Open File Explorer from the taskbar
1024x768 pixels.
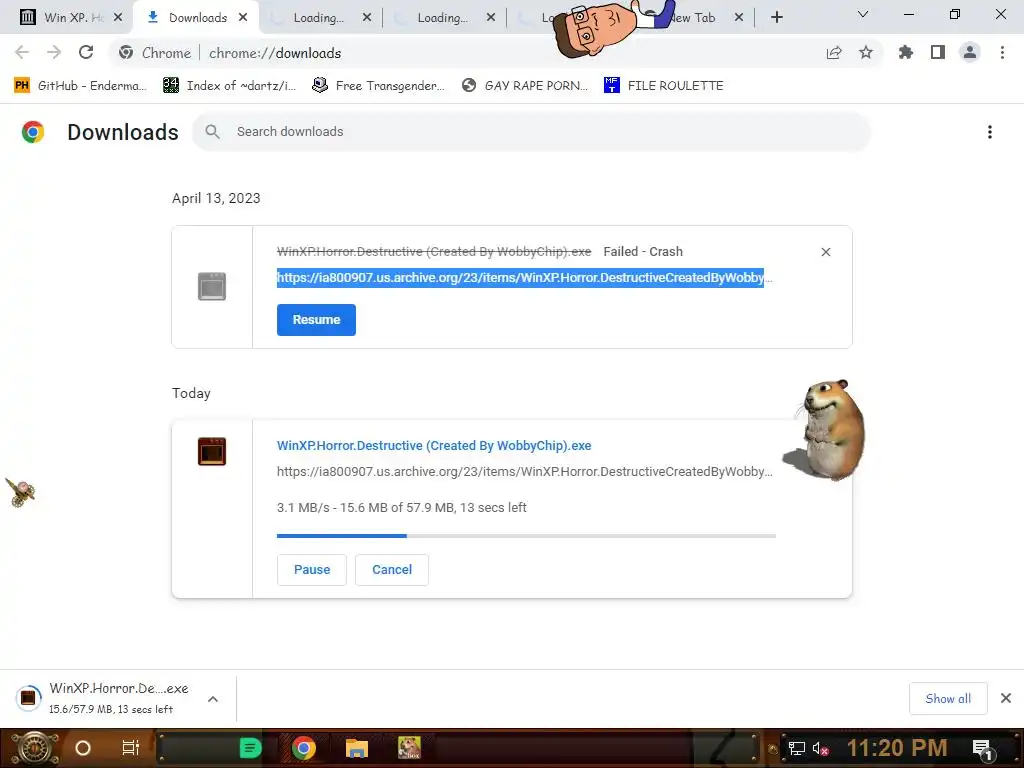click(x=357, y=748)
